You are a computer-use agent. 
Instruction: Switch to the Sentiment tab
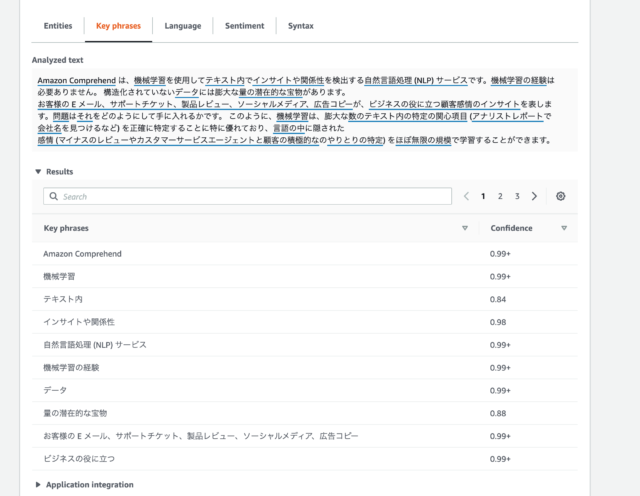[x=244, y=25]
